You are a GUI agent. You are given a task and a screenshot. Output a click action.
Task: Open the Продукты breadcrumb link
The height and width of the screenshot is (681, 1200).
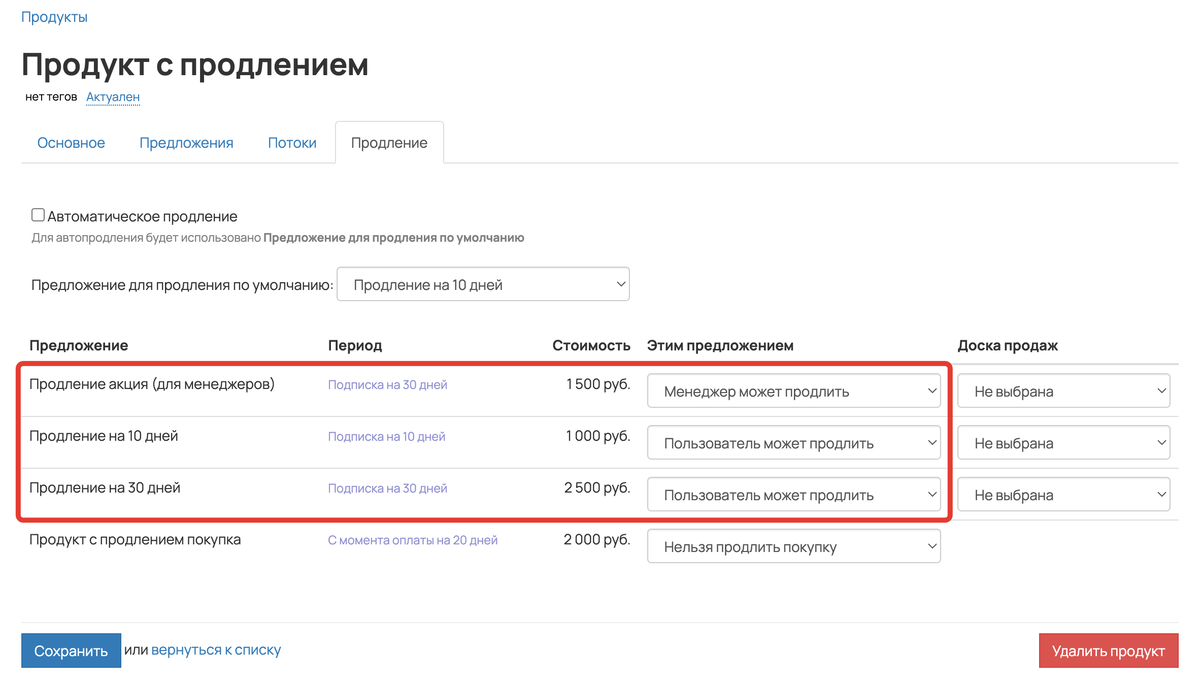54,17
